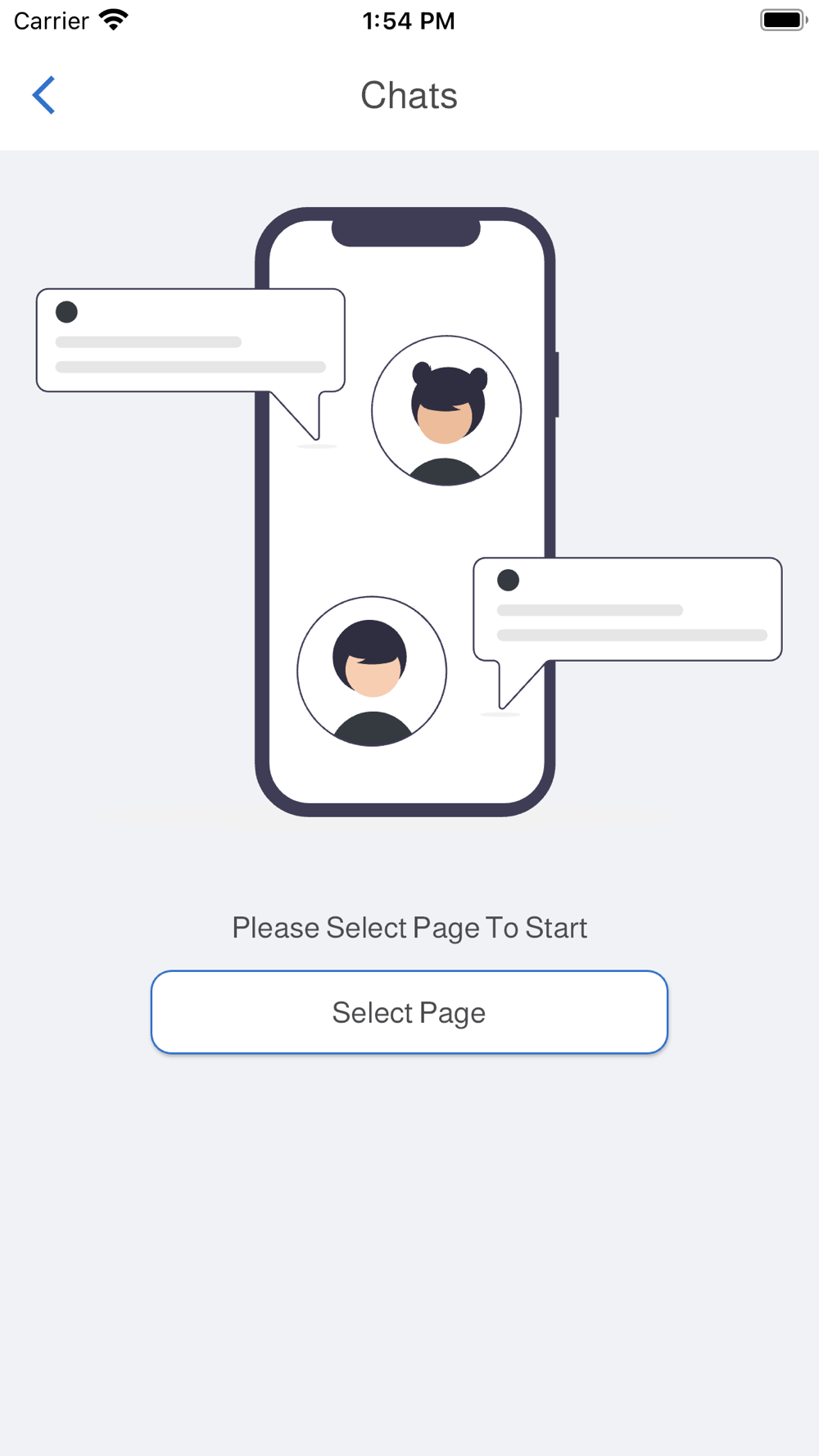Screen dimensions: 819x1456
Task: Tap the 1:54 PM clock
Action: tap(409, 20)
